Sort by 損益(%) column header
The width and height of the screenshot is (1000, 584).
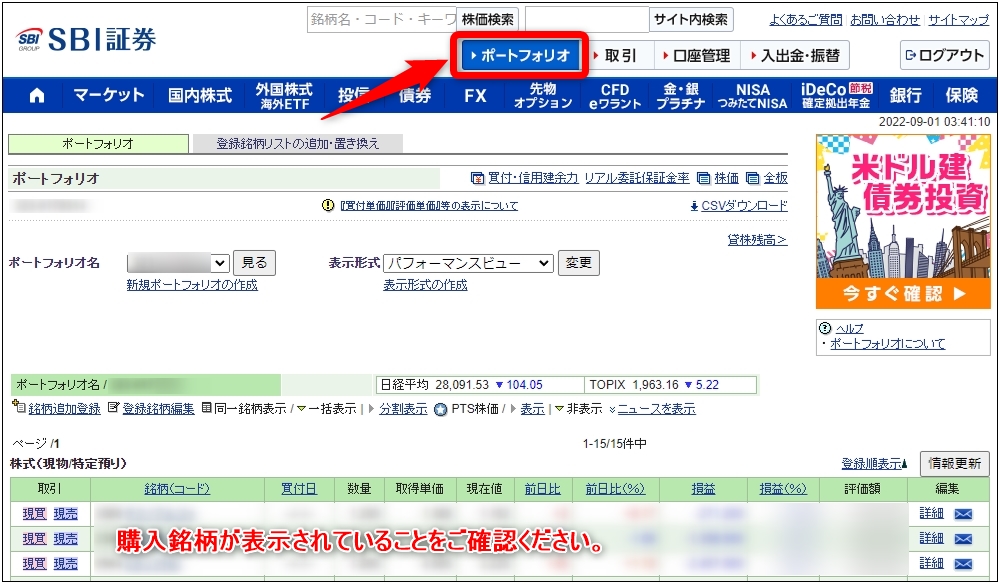[x=782, y=489]
